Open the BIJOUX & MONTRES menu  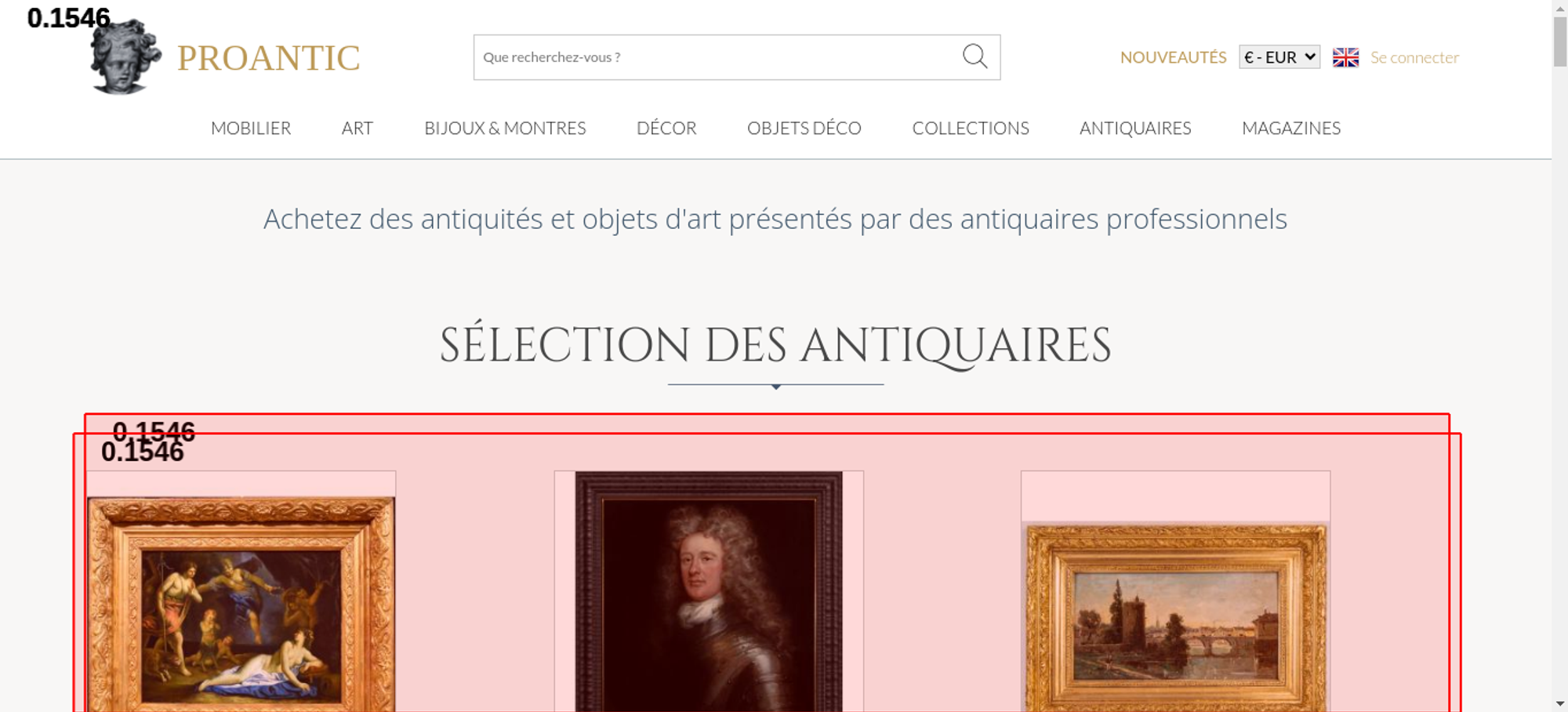pos(505,128)
